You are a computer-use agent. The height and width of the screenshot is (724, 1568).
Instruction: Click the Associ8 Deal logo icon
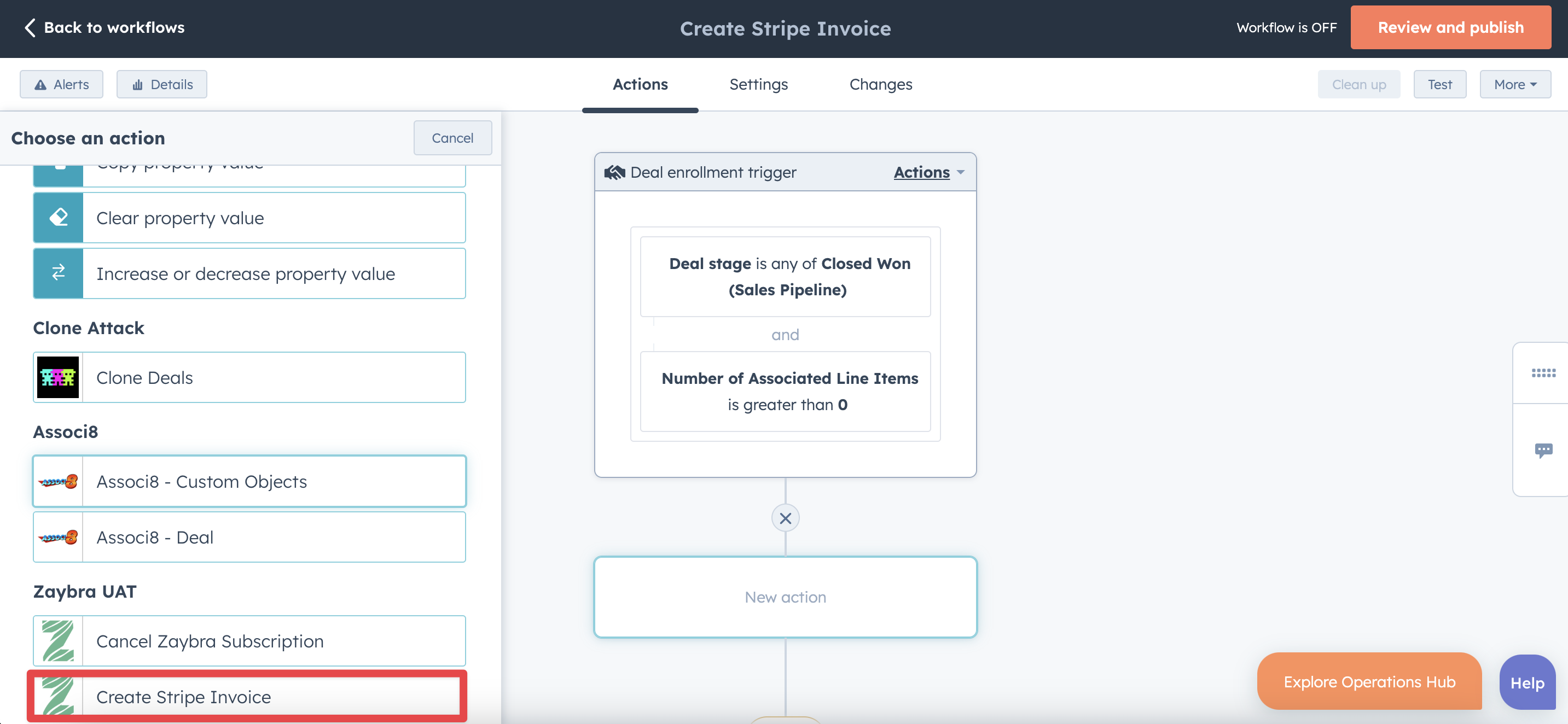pyautogui.click(x=59, y=537)
